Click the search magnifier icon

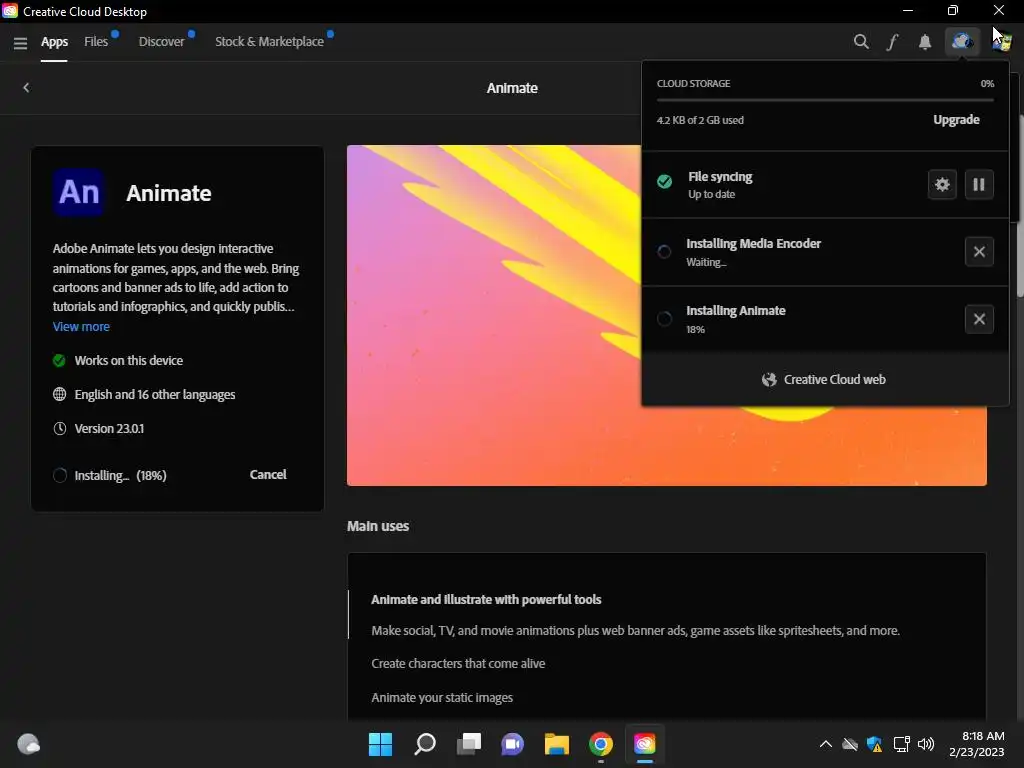861,42
